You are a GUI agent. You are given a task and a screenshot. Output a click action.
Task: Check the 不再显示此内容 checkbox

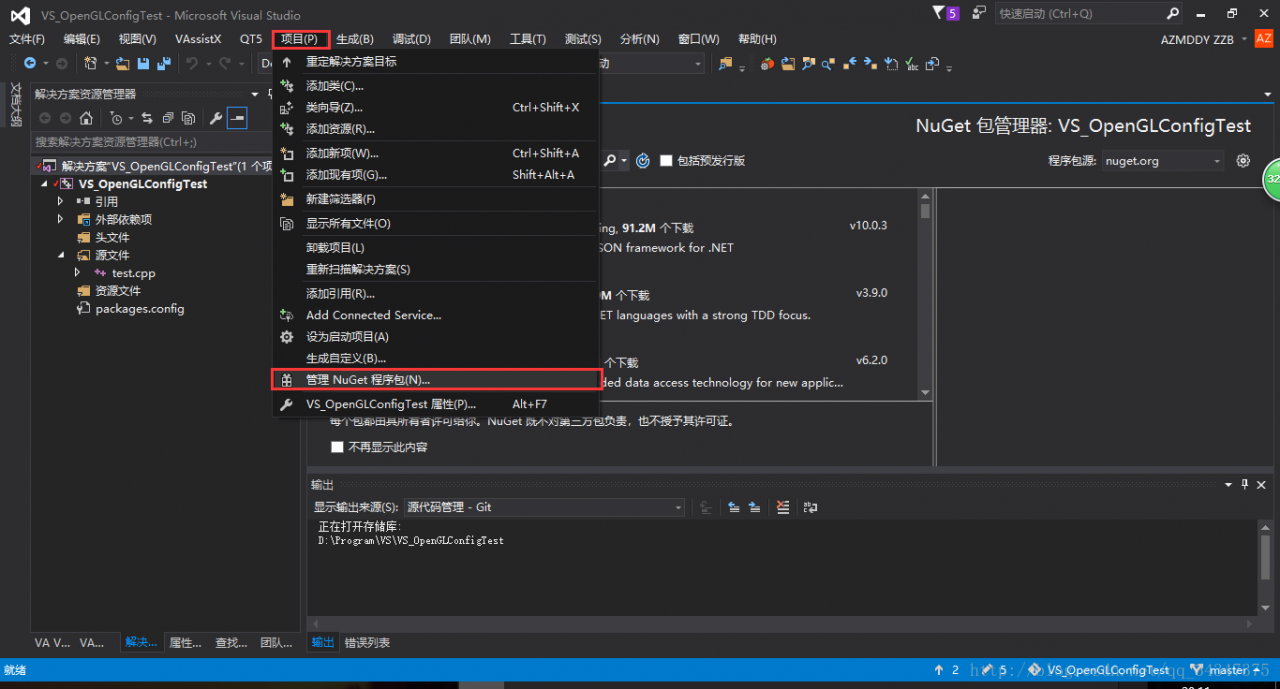pyautogui.click(x=337, y=447)
